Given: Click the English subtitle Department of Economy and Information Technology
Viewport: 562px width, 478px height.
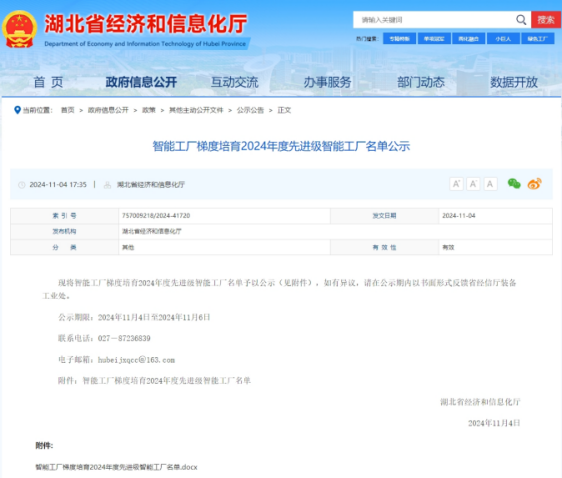Looking at the screenshot, I should [145, 44].
